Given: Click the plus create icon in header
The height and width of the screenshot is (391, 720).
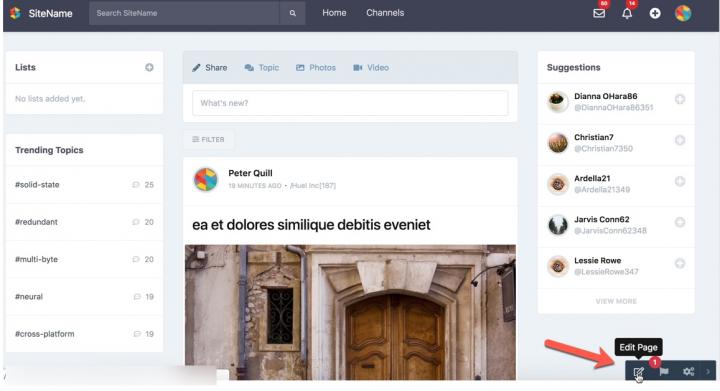Looking at the screenshot, I should click(x=655, y=13).
